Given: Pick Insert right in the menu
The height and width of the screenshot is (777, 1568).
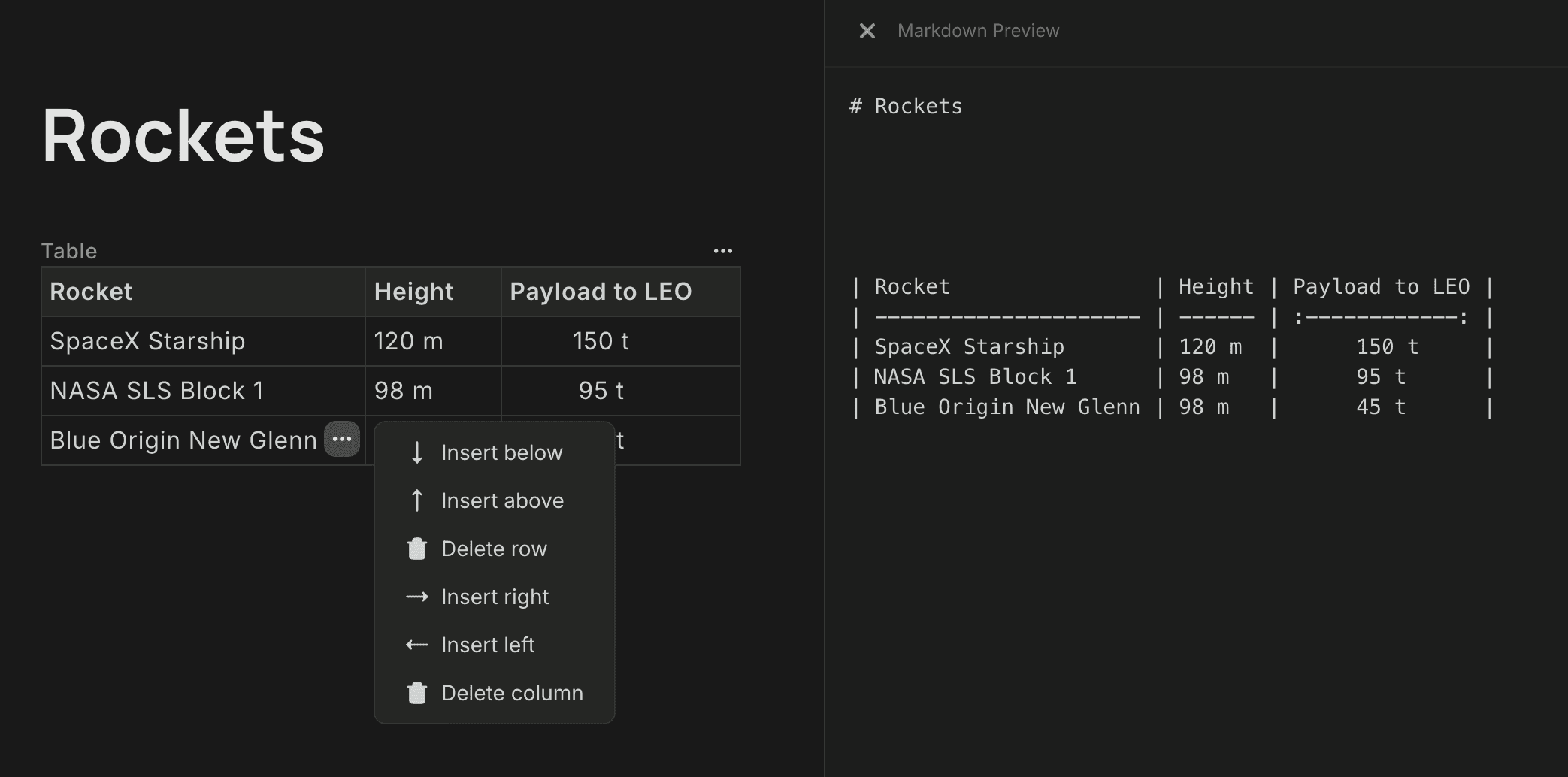Looking at the screenshot, I should coord(495,597).
